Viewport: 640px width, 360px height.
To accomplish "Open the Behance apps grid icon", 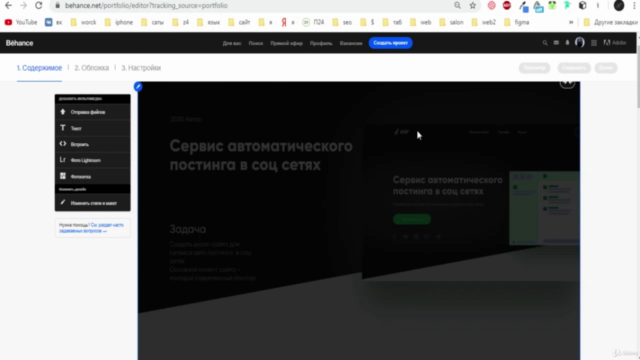I will (594, 43).
